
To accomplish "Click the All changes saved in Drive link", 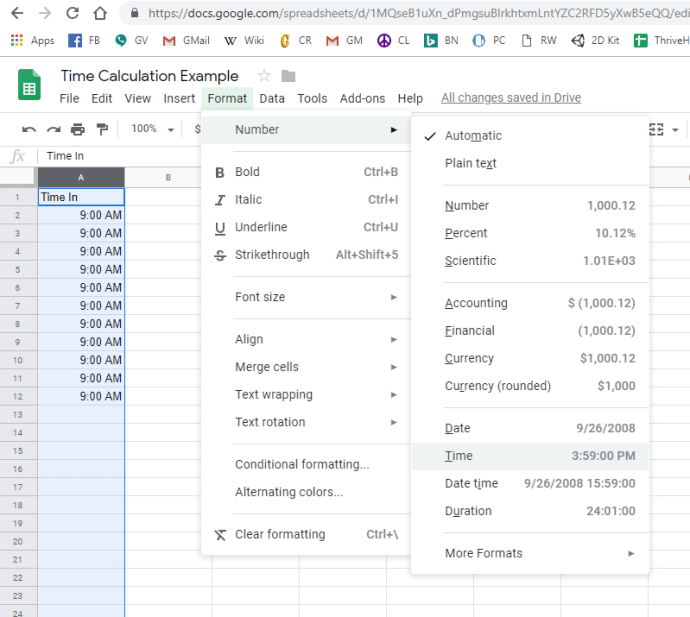I will (x=510, y=98).
